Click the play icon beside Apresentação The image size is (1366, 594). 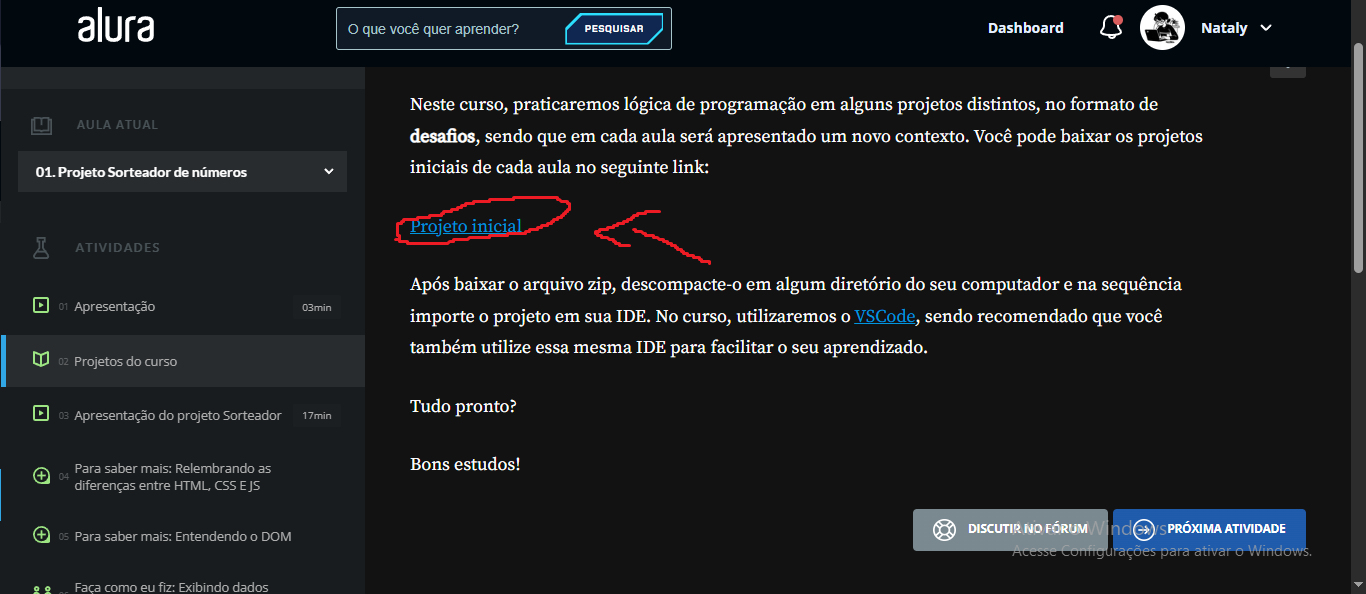point(41,305)
